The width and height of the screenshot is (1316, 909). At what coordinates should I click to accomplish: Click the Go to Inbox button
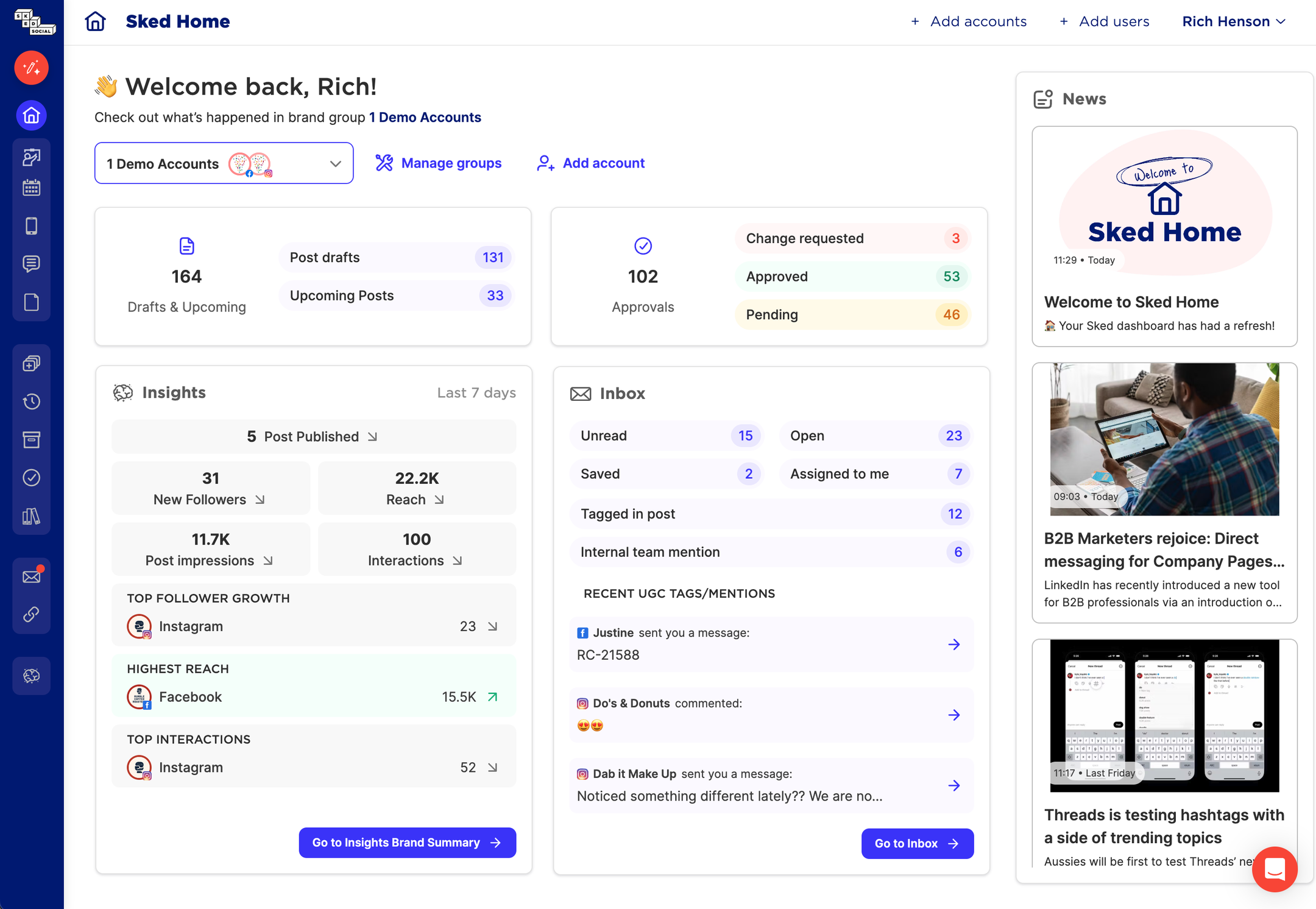coord(917,843)
